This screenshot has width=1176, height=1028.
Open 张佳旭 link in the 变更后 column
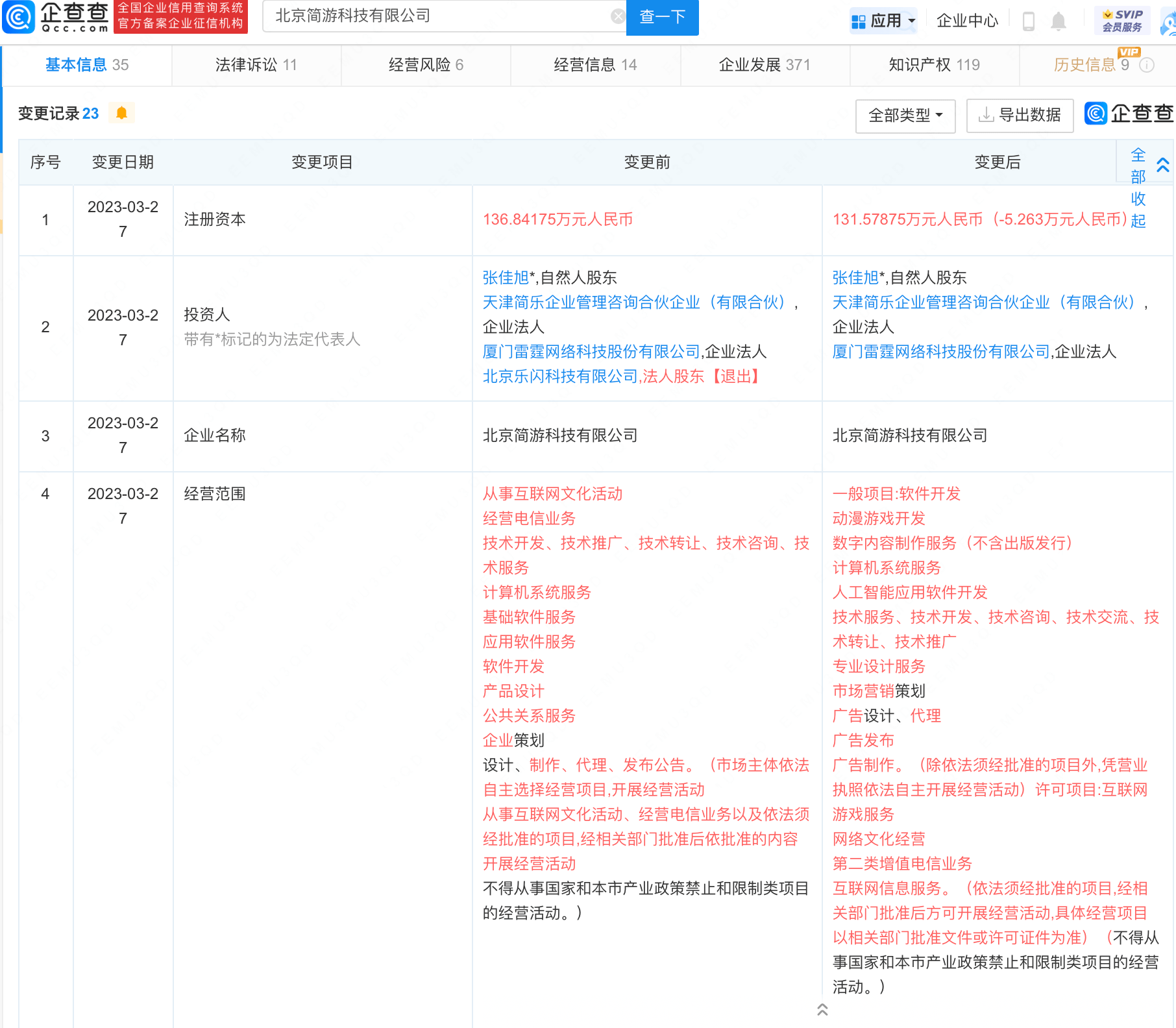click(855, 278)
